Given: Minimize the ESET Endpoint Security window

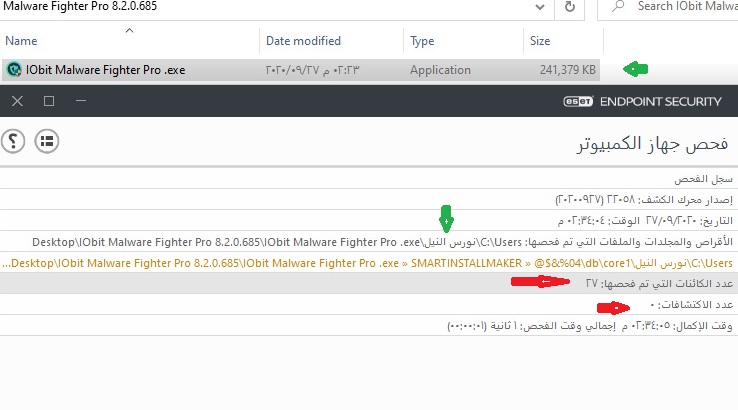Looking at the screenshot, I should pyautogui.click(x=81, y=101).
